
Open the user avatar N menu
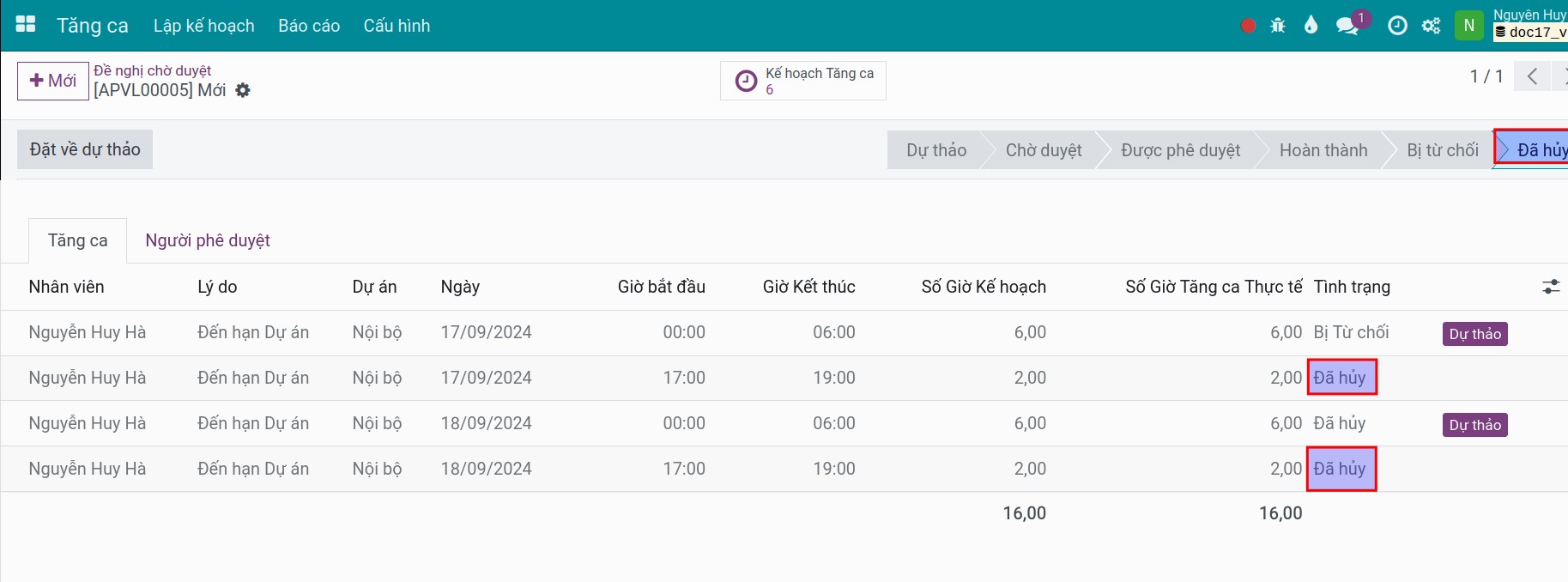tap(1469, 25)
